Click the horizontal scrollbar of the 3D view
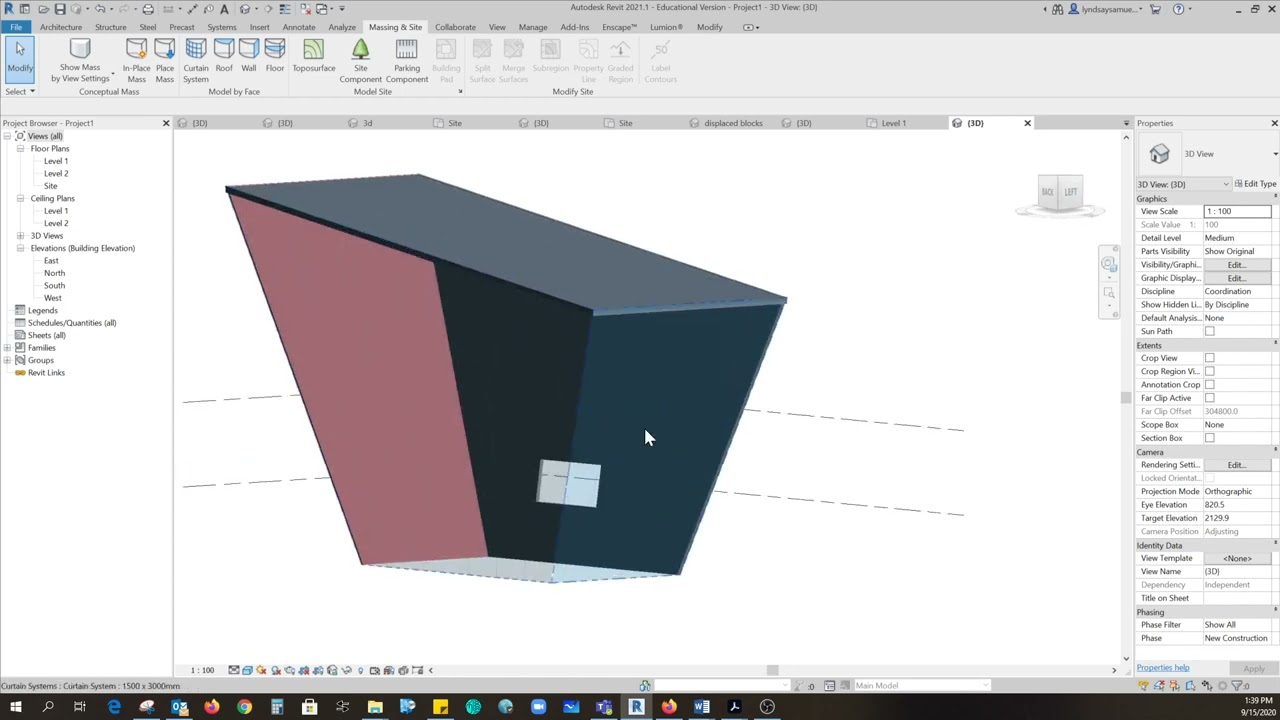1280x720 pixels. click(772, 670)
